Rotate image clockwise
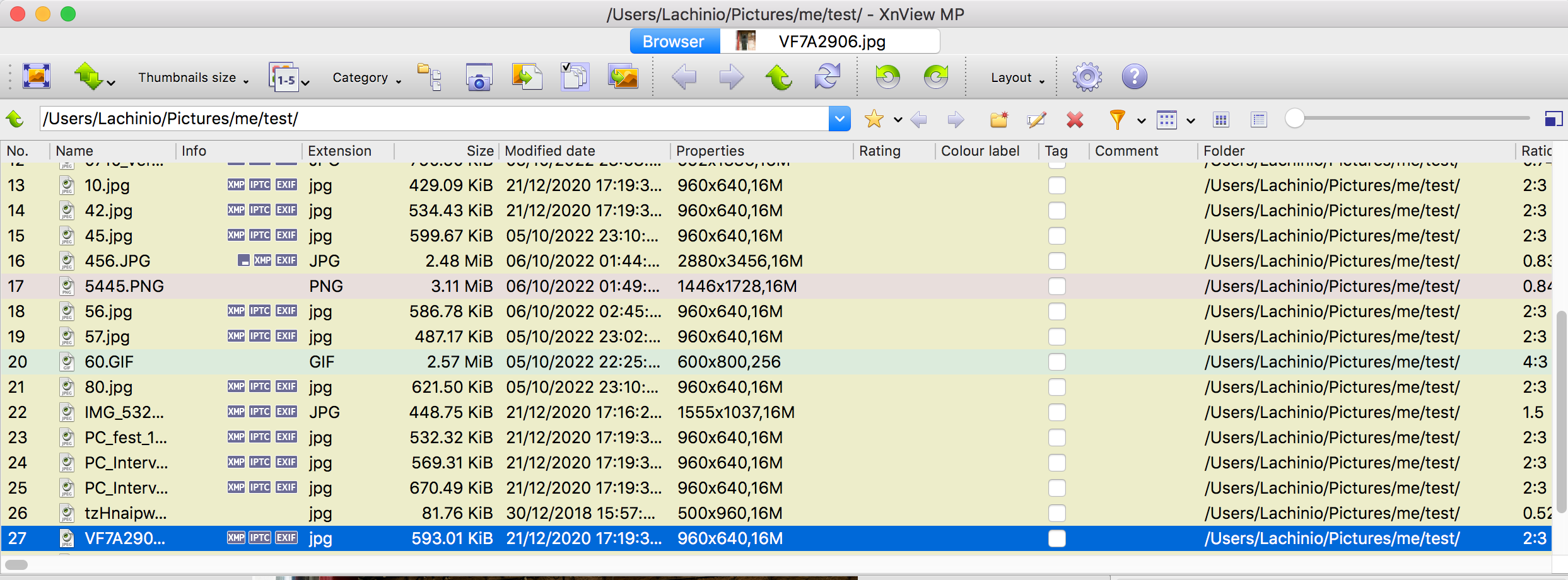 click(936, 77)
